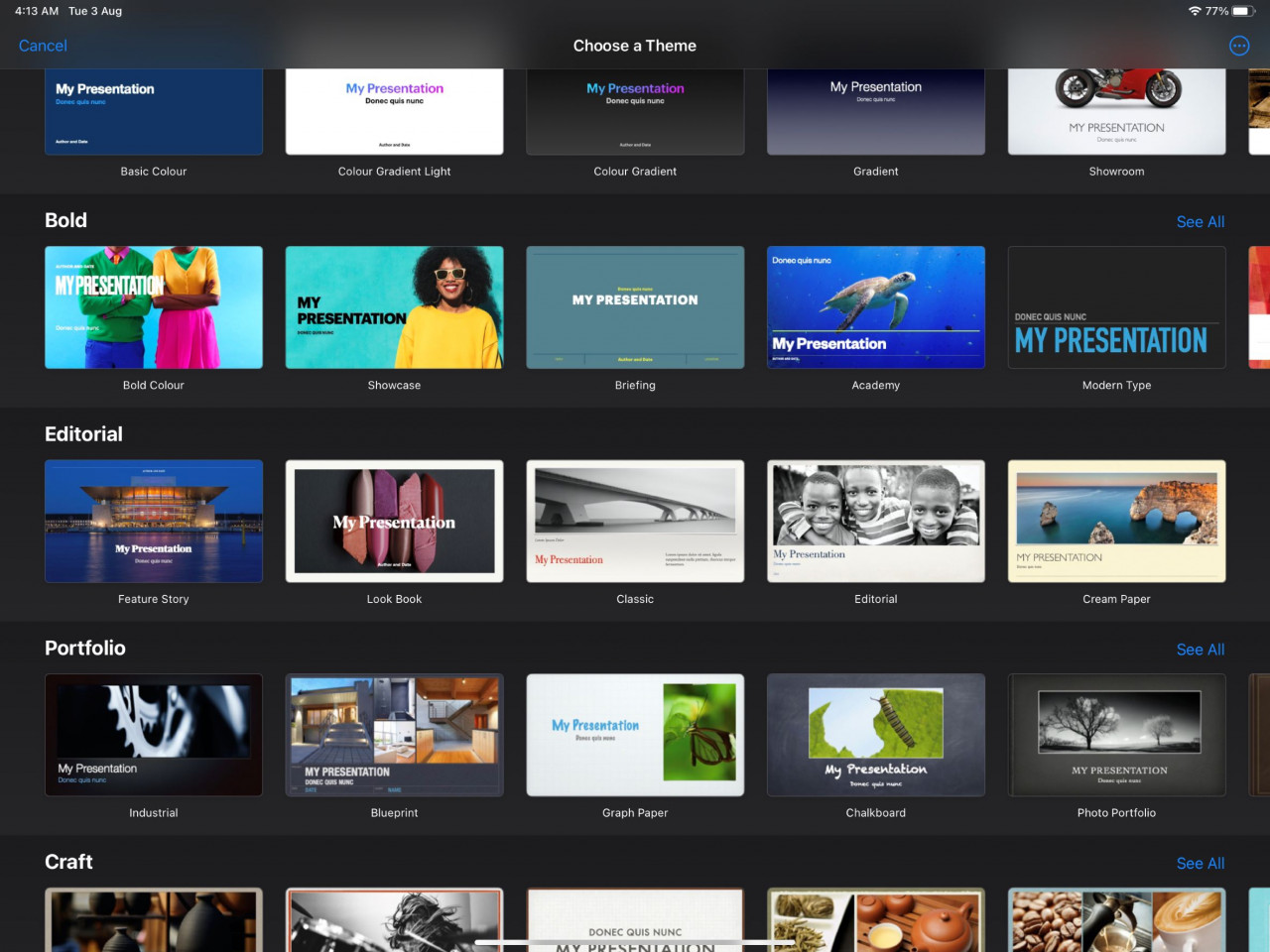Click the Wi-Fi status icon

point(1195,11)
